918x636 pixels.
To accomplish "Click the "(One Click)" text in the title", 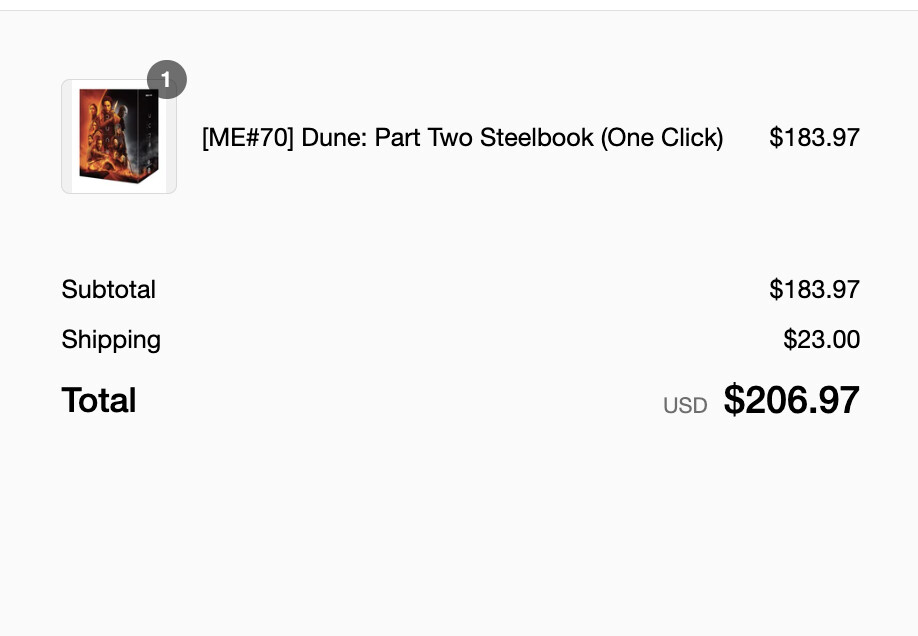I will pos(662,138).
